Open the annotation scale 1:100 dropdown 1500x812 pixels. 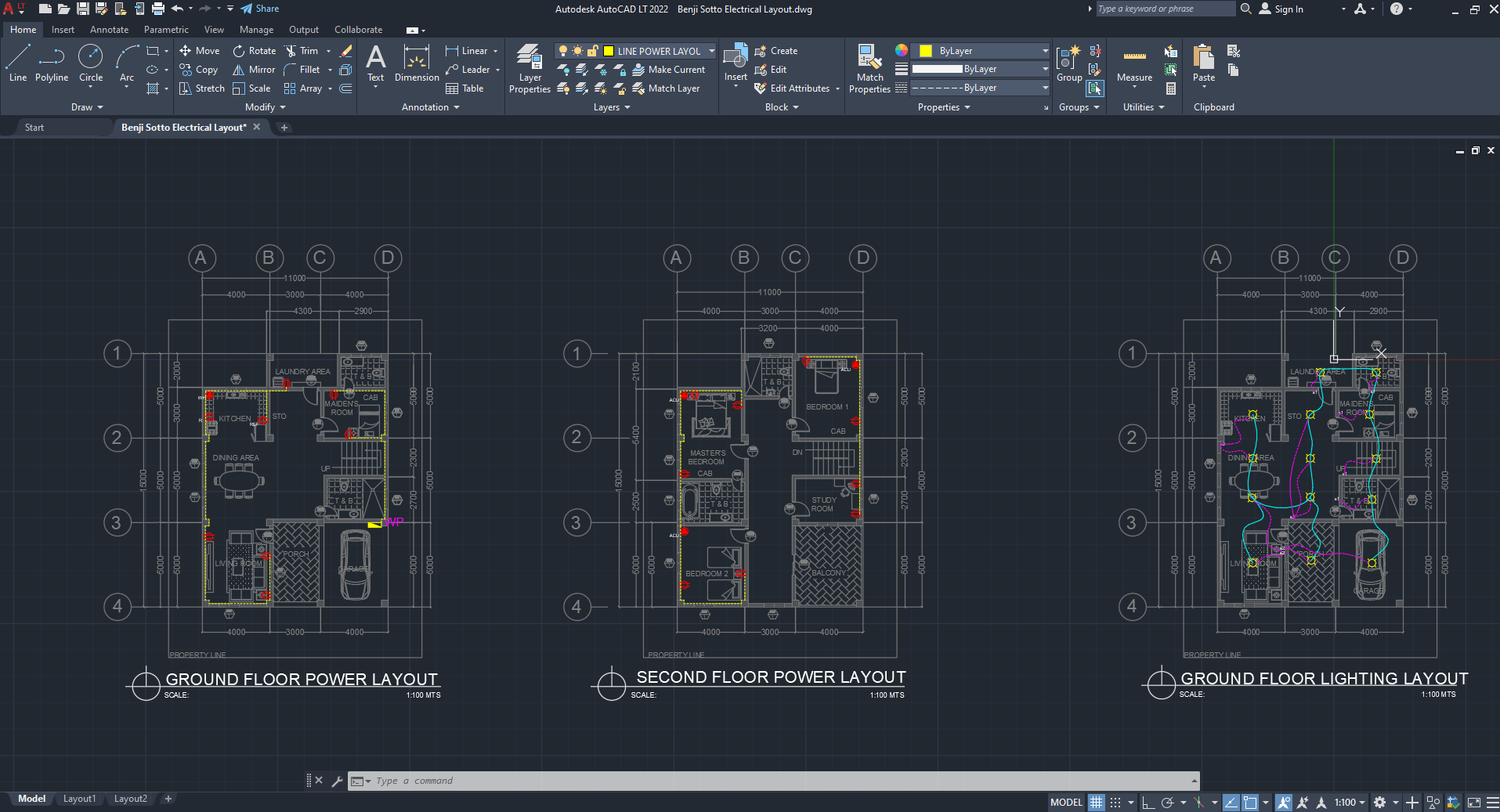point(1350,802)
